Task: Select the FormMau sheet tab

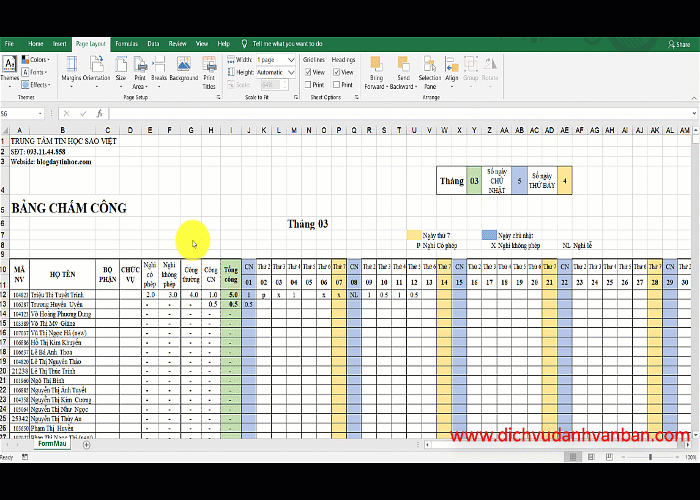Action: tap(52, 444)
